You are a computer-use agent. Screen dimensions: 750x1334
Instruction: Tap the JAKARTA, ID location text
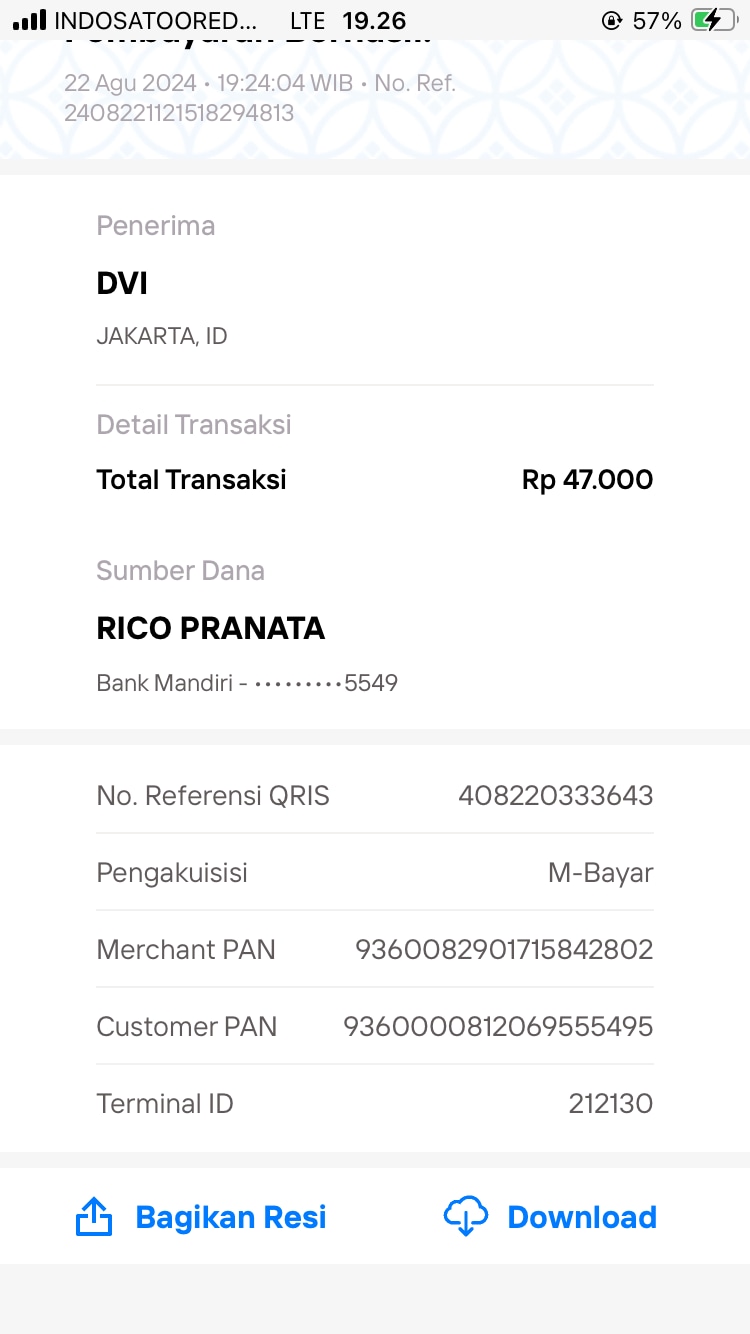click(x=162, y=337)
